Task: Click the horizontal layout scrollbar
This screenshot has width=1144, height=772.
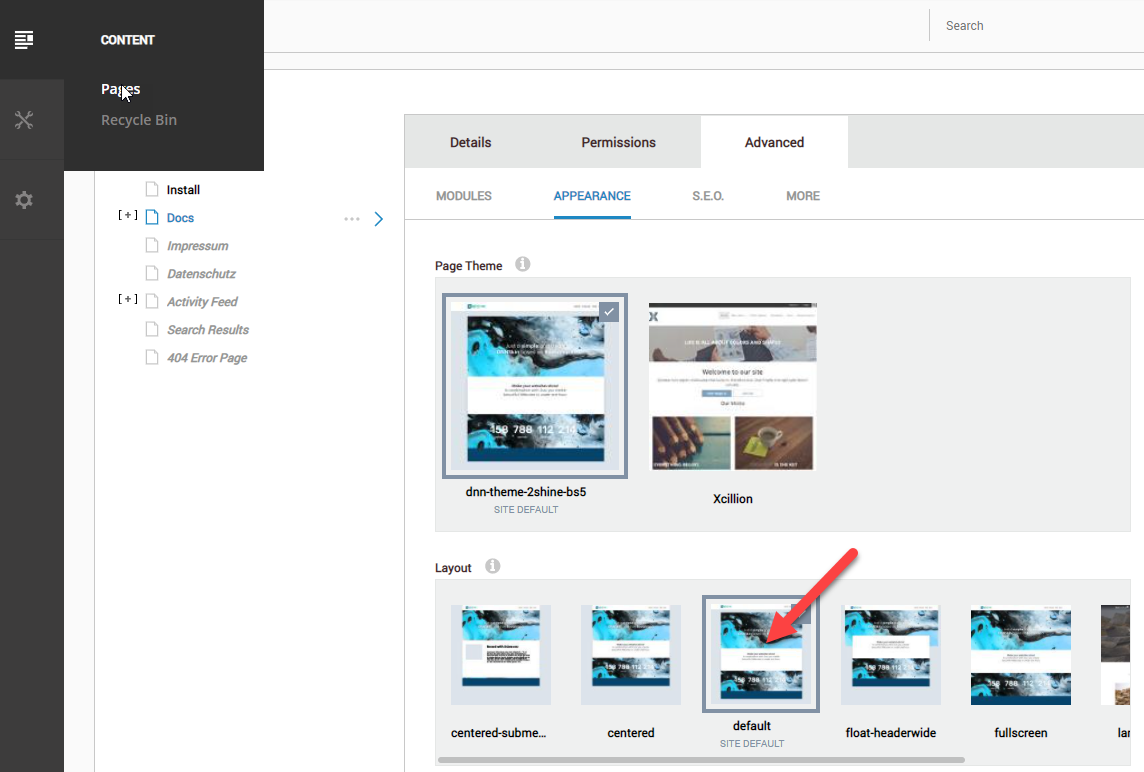Action: (700, 760)
